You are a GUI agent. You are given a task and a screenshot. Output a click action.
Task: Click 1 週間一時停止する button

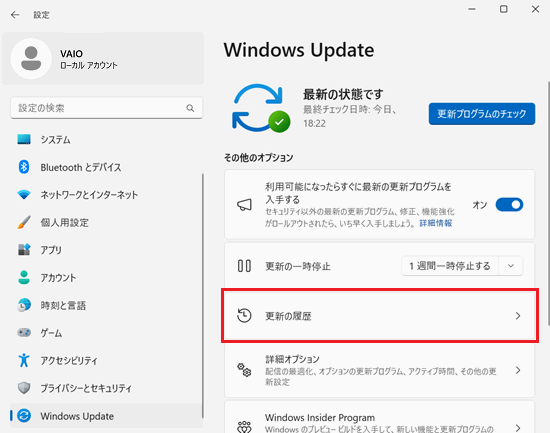(x=450, y=266)
